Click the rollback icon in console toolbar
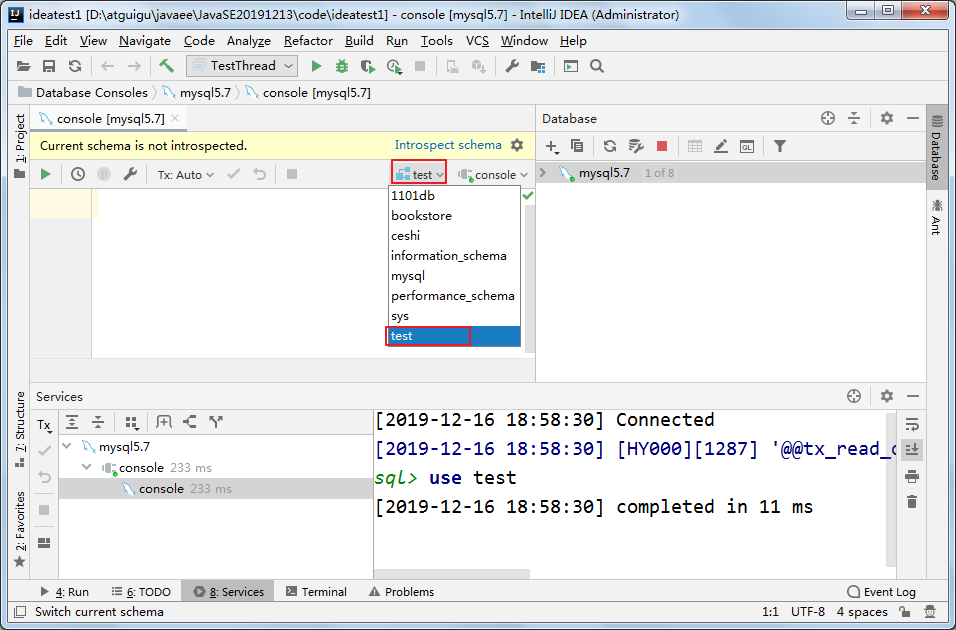Screen dimensions: 956x630 (260, 174)
